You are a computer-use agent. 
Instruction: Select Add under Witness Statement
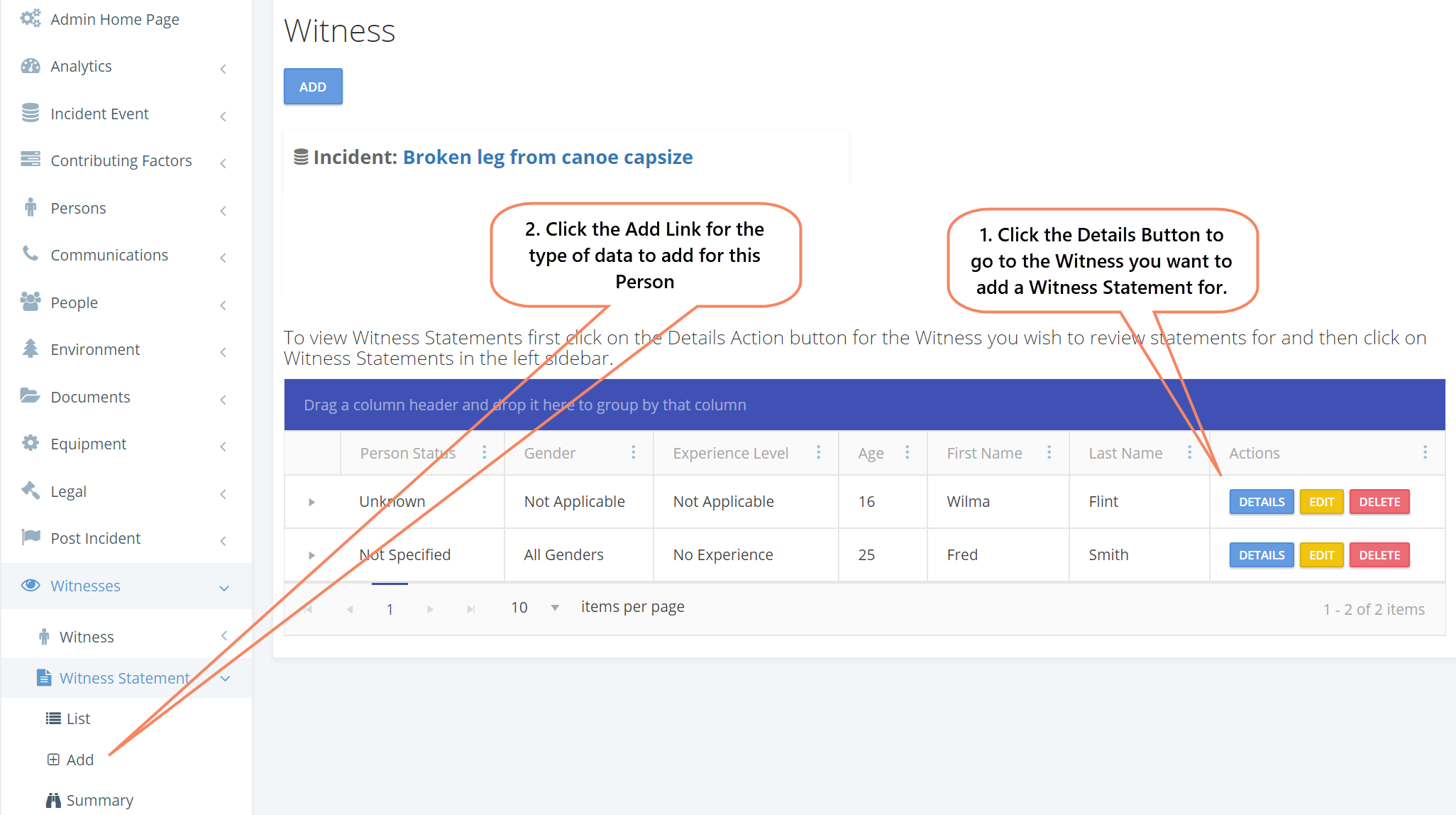click(x=79, y=760)
